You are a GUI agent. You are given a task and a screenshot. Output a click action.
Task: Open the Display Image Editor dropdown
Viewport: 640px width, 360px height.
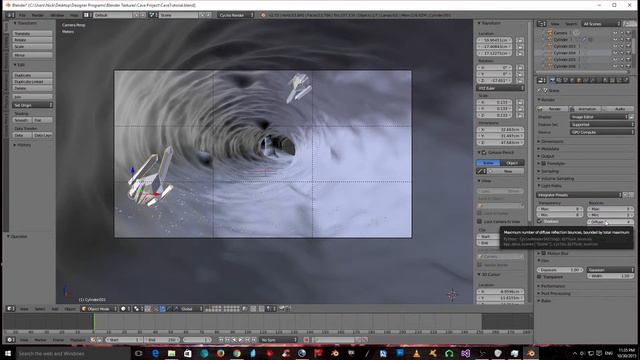[599, 117]
